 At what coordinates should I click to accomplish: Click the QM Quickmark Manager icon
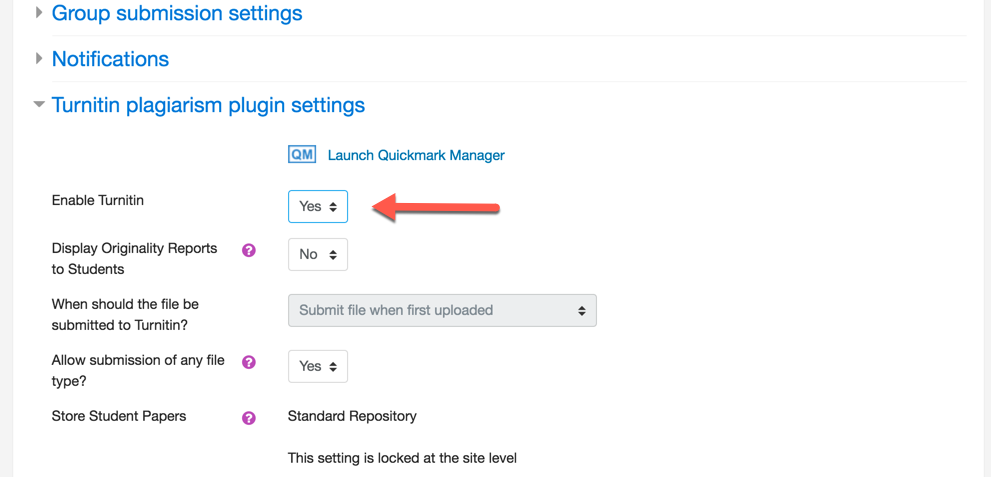[x=301, y=155]
